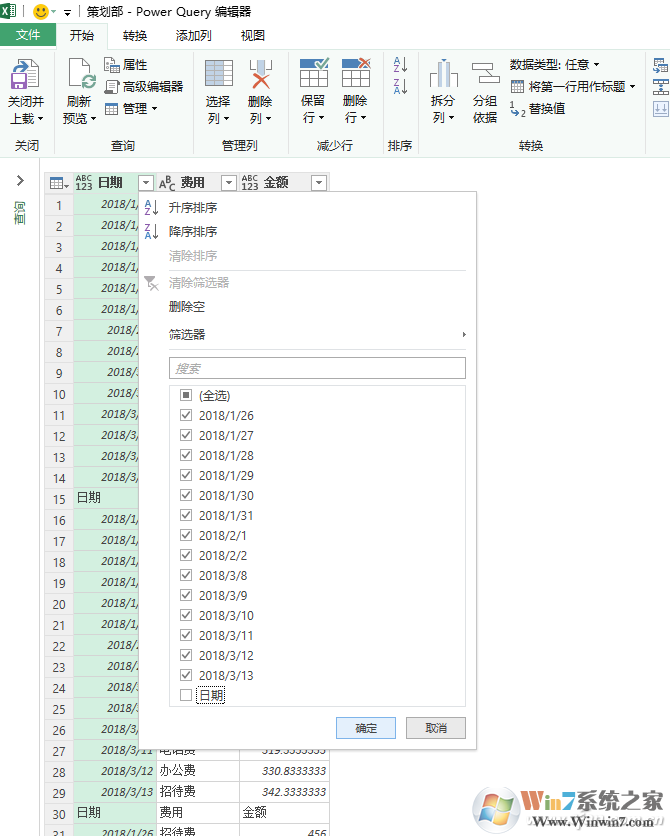Uncheck the 2018/1/26 checkbox
Image resolution: width=670 pixels, height=836 pixels.
coord(185,415)
